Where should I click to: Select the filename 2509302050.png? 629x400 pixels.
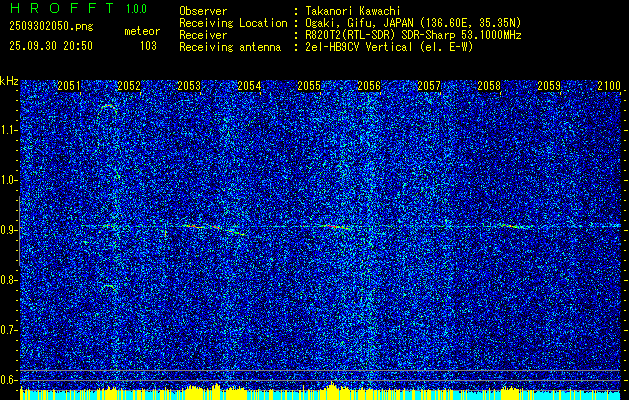pos(51,26)
